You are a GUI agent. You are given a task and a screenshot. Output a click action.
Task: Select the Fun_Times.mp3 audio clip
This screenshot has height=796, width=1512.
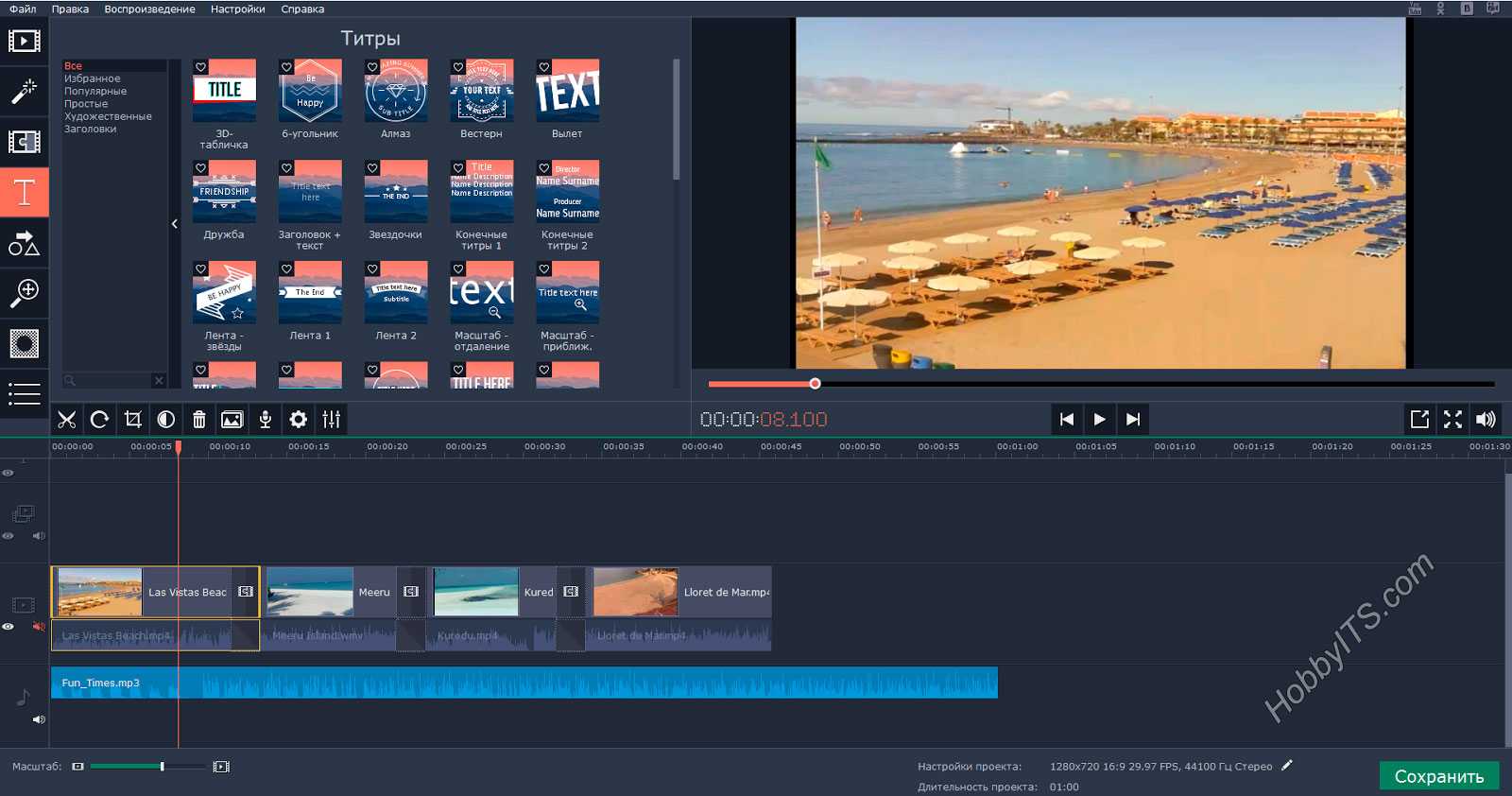coord(524,683)
